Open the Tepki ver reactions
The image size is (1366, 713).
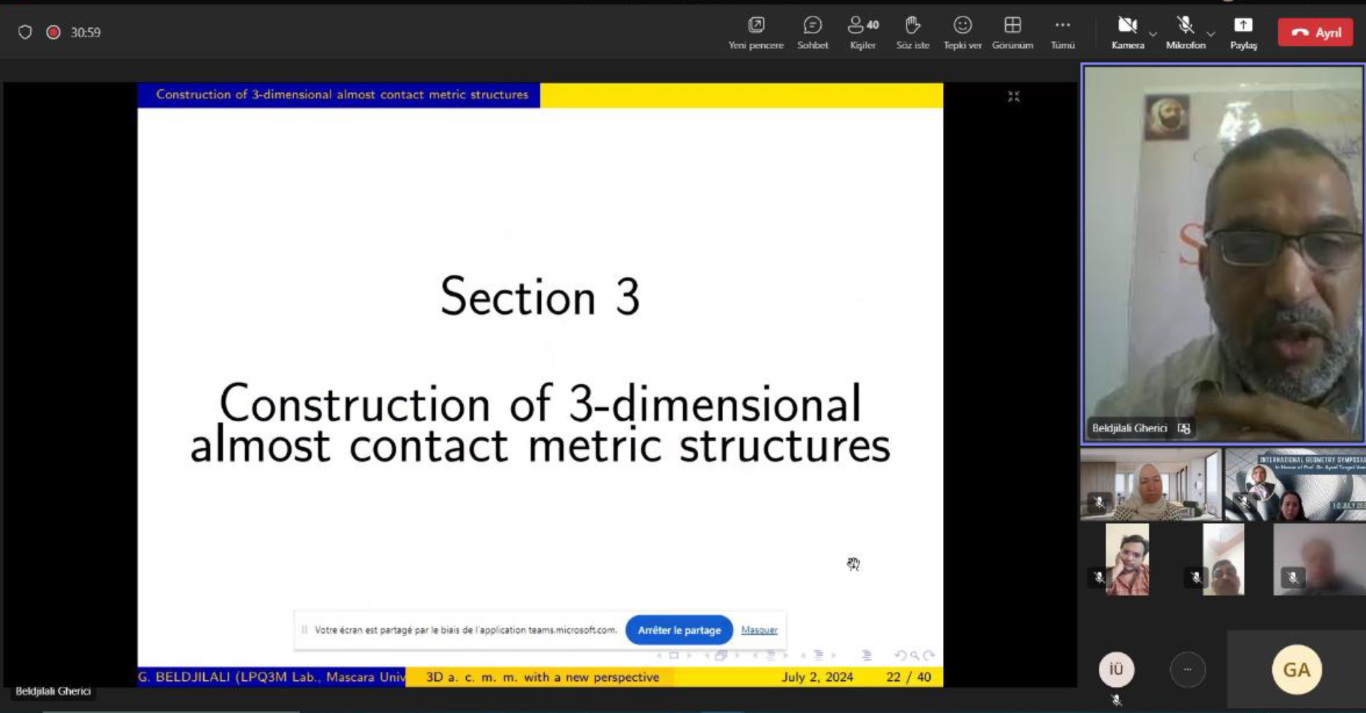[x=962, y=32]
